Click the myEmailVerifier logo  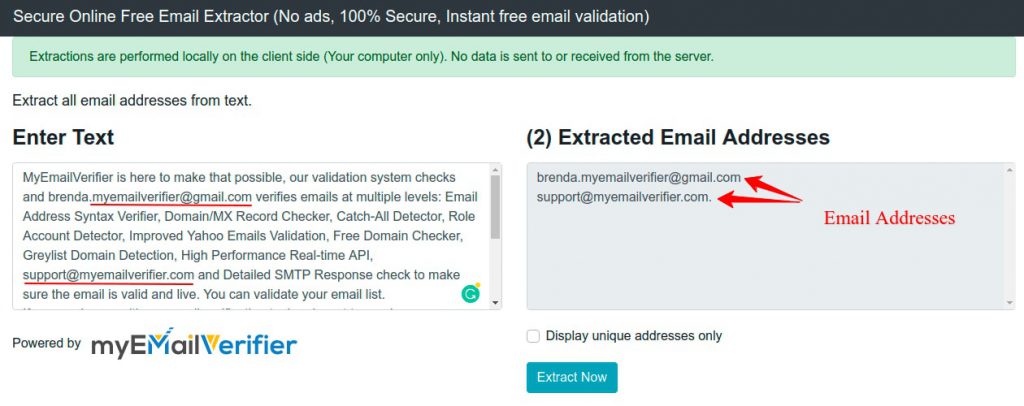194,343
